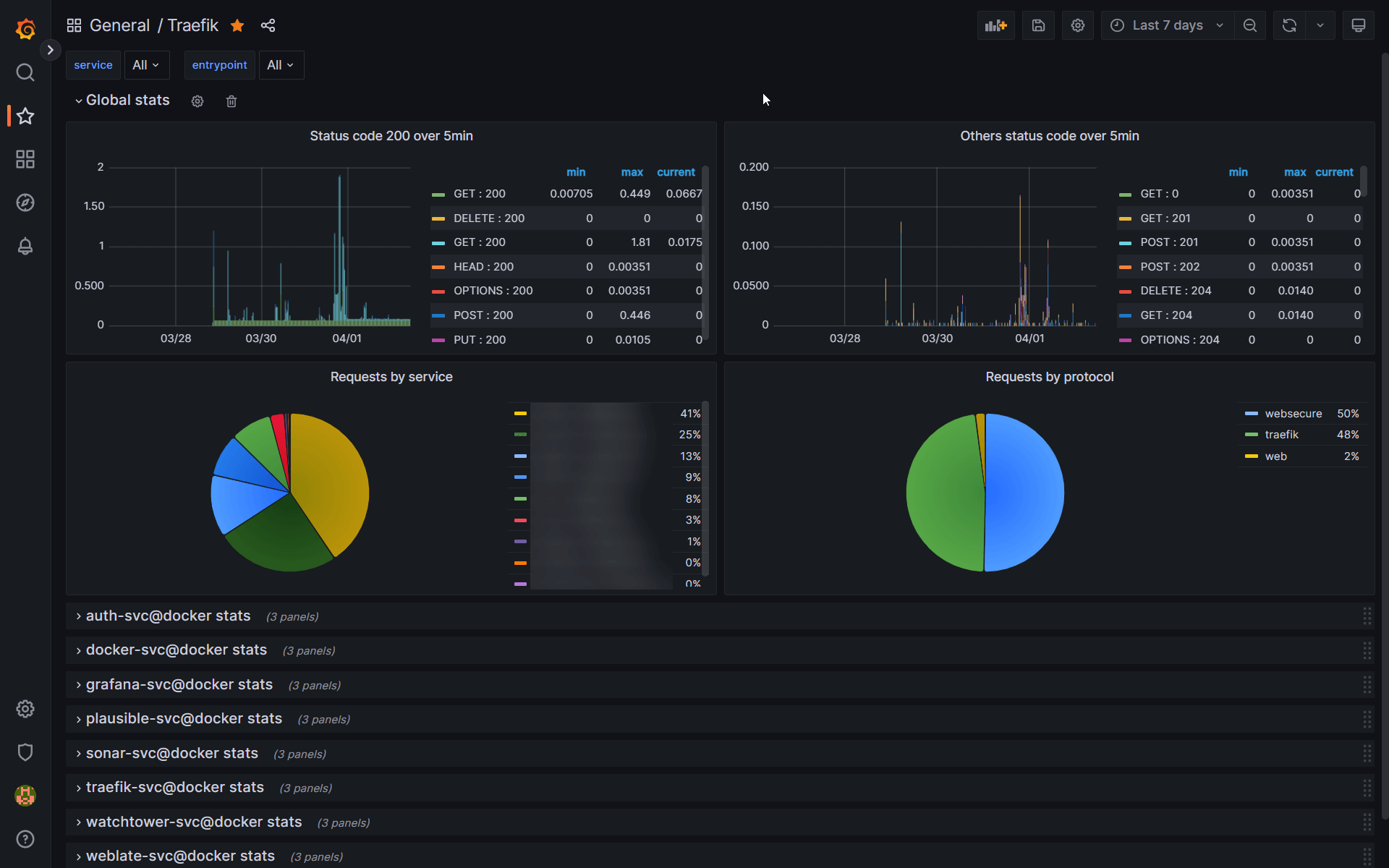Open the service All dropdown

pyautogui.click(x=145, y=64)
